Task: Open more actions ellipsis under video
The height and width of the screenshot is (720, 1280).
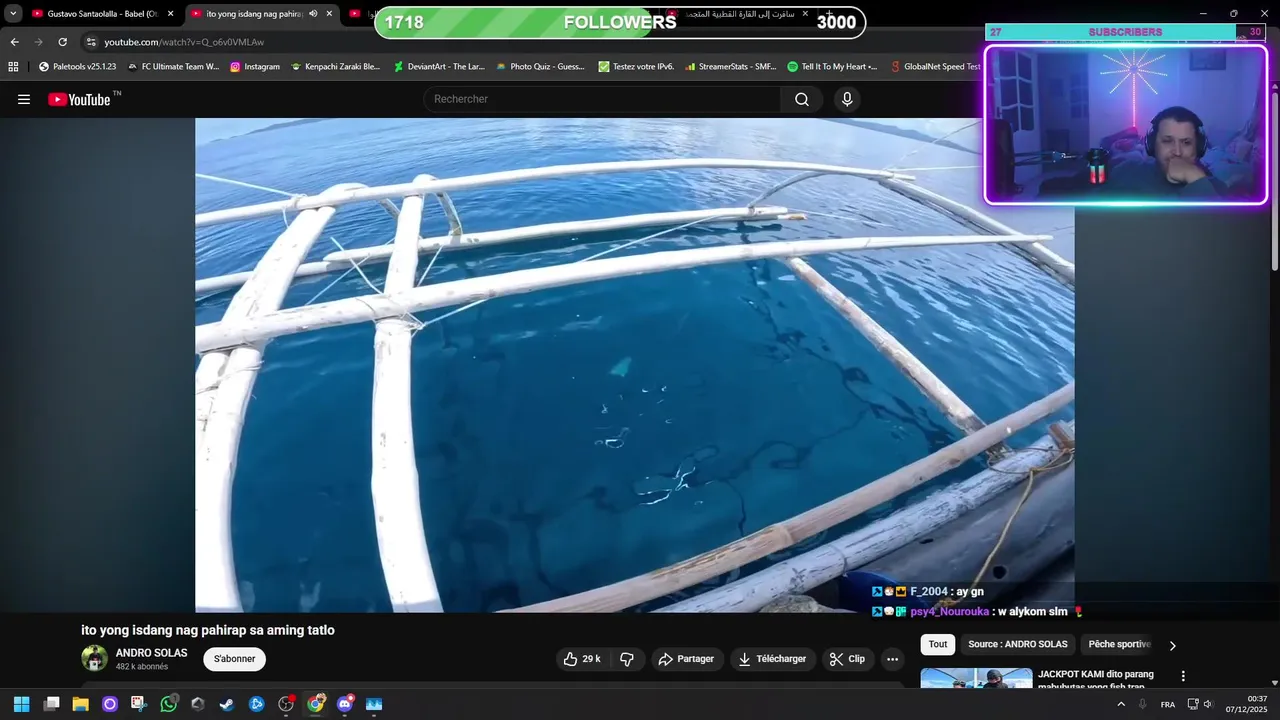Action: coord(892,659)
